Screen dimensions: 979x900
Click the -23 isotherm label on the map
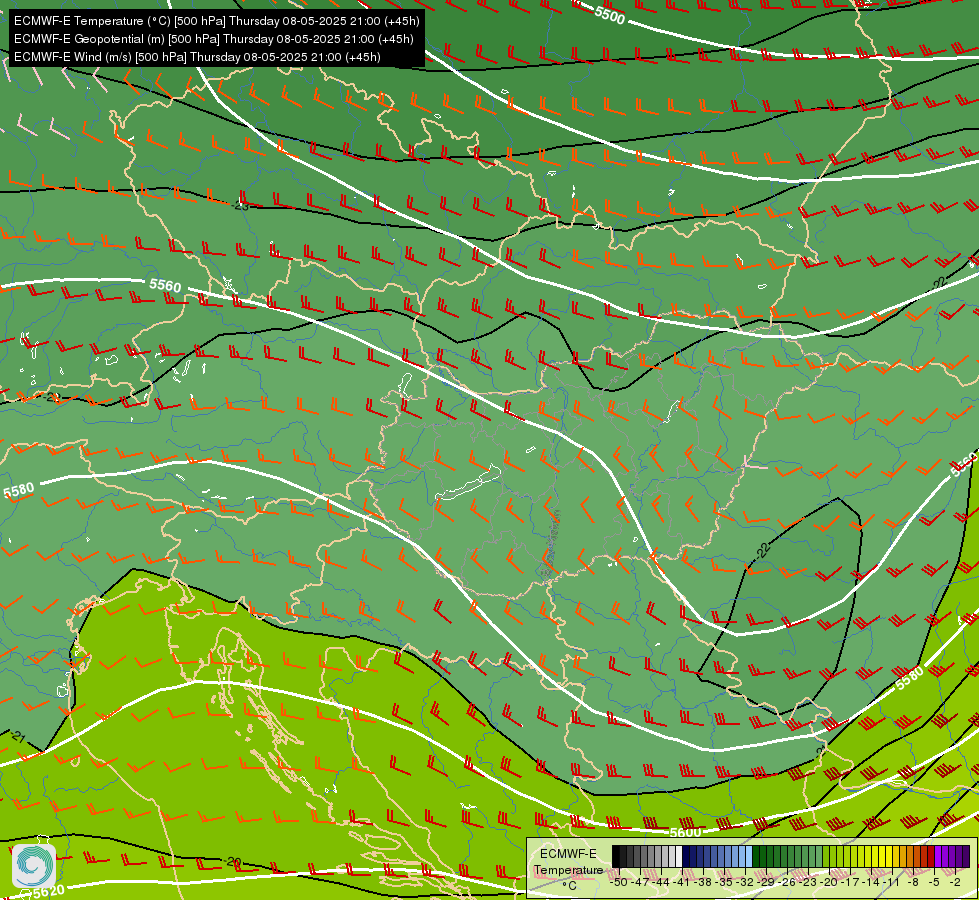pos(242,205)
